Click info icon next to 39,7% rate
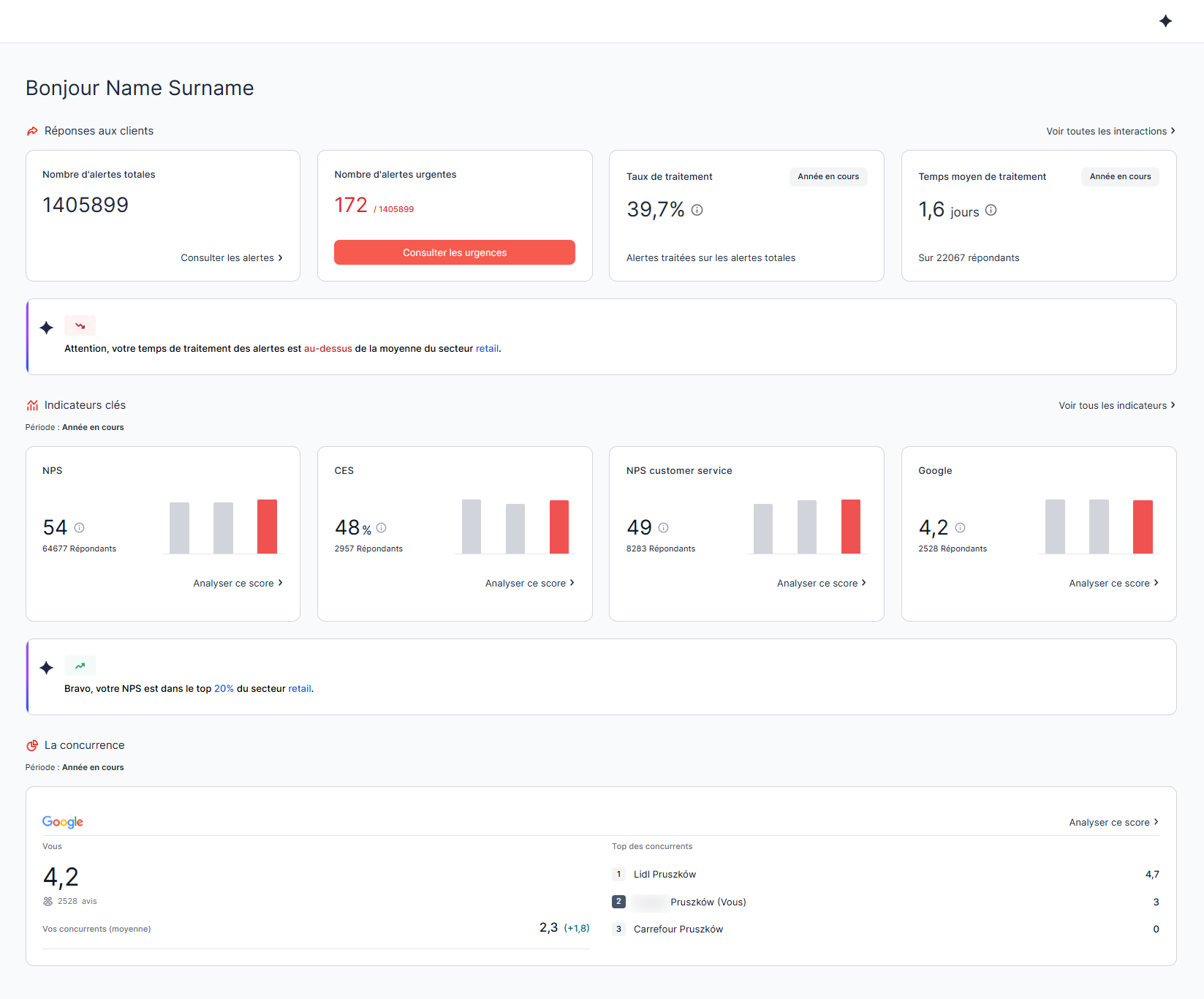1204x999 pixels. pyautogui.click(x=697, y=210)
